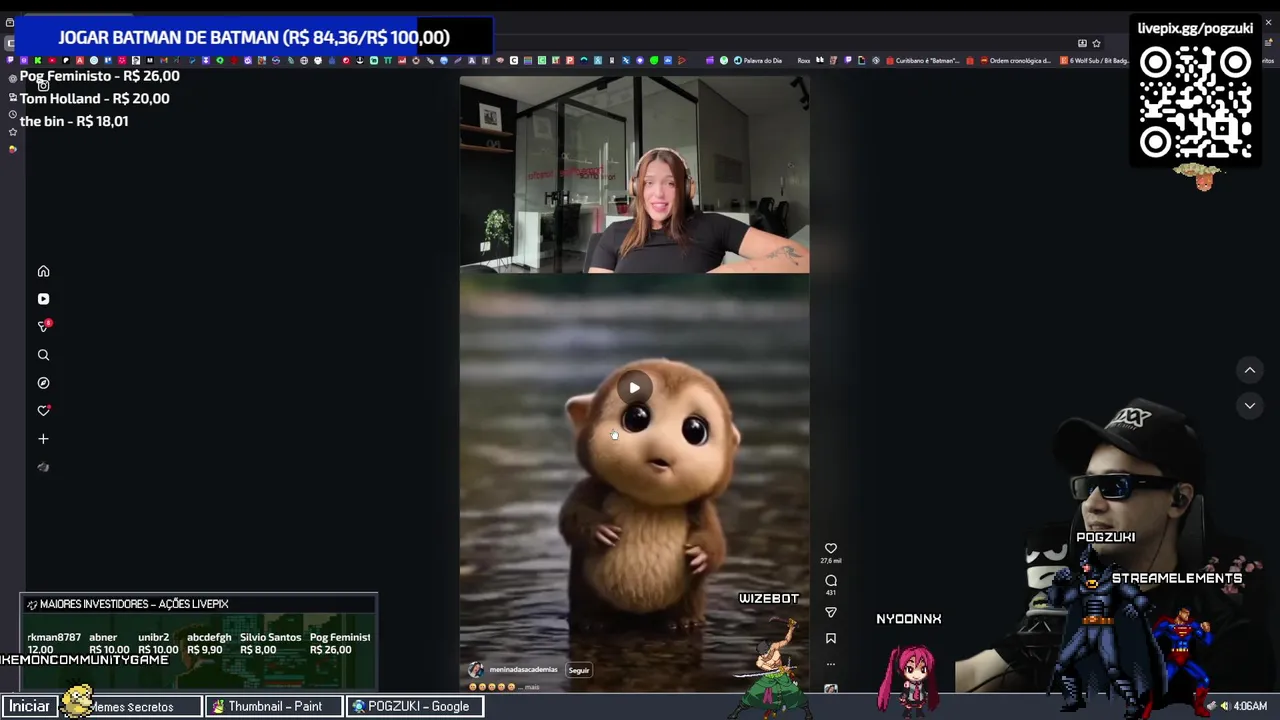Open the Reels icon in sidebar
This screenshot has height=720, width=1280.
point(43,299)
